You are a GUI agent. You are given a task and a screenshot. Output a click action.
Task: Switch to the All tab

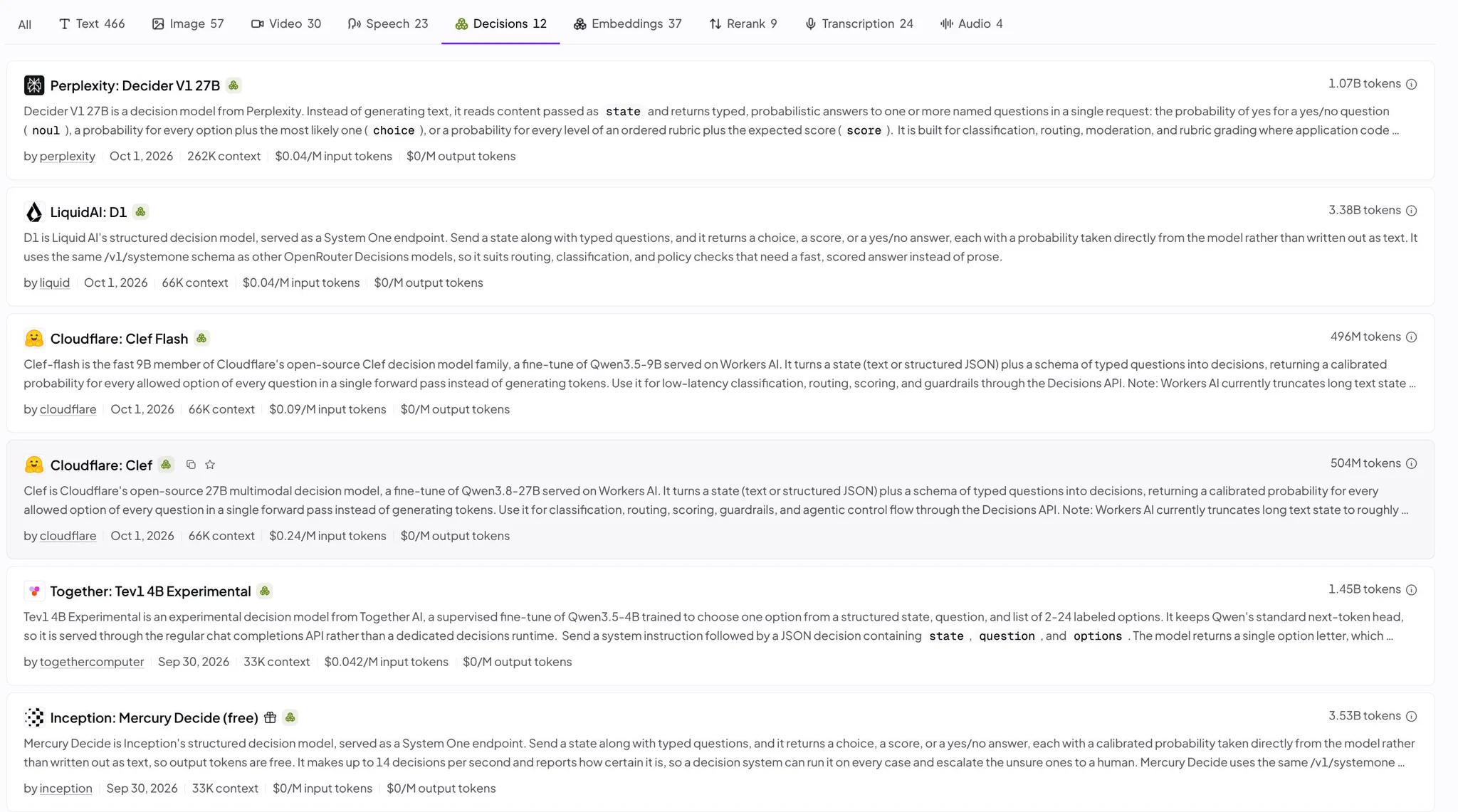click(x=25, y=24)
